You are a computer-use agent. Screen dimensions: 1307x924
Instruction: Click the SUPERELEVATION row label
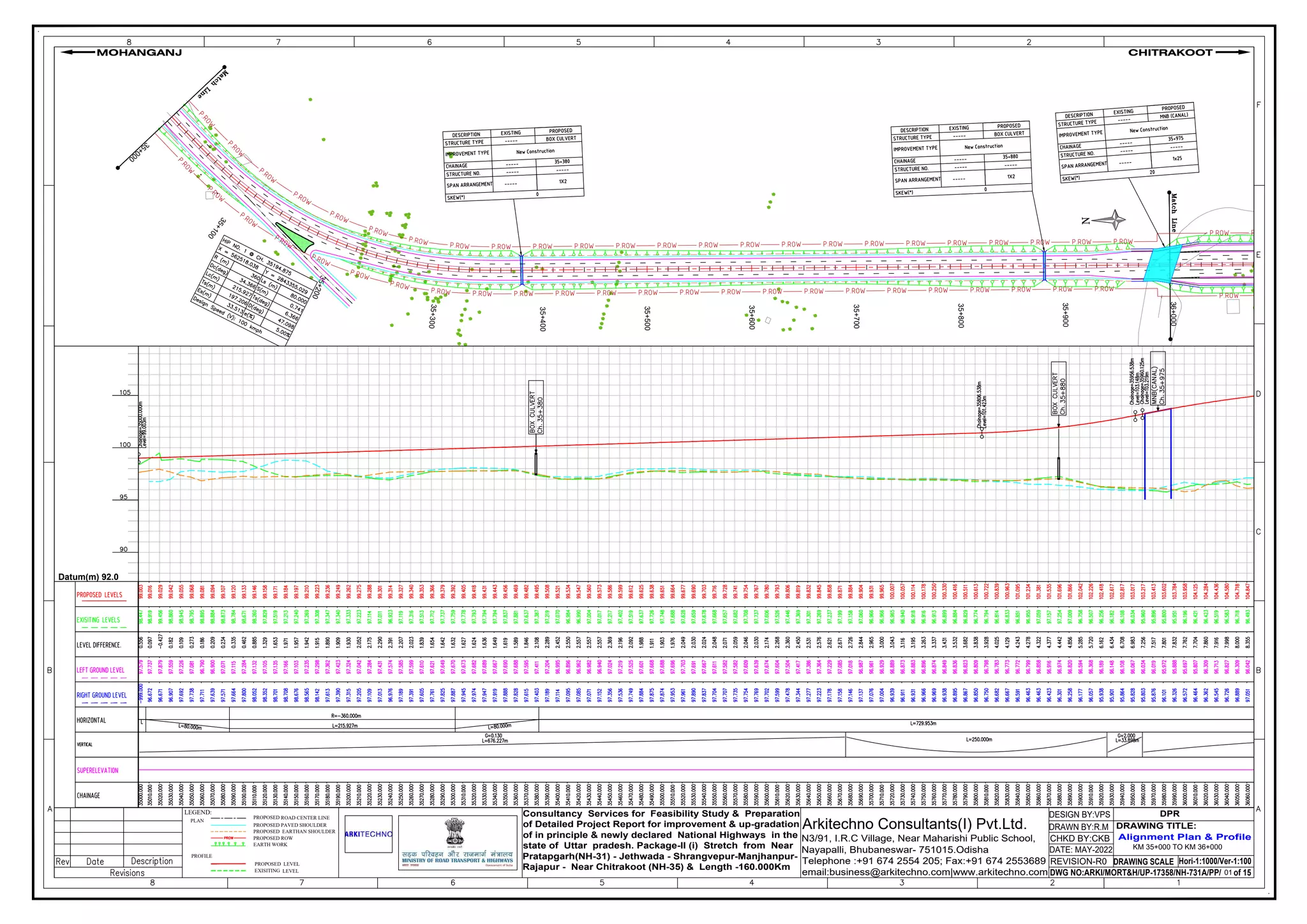[98, 770]
